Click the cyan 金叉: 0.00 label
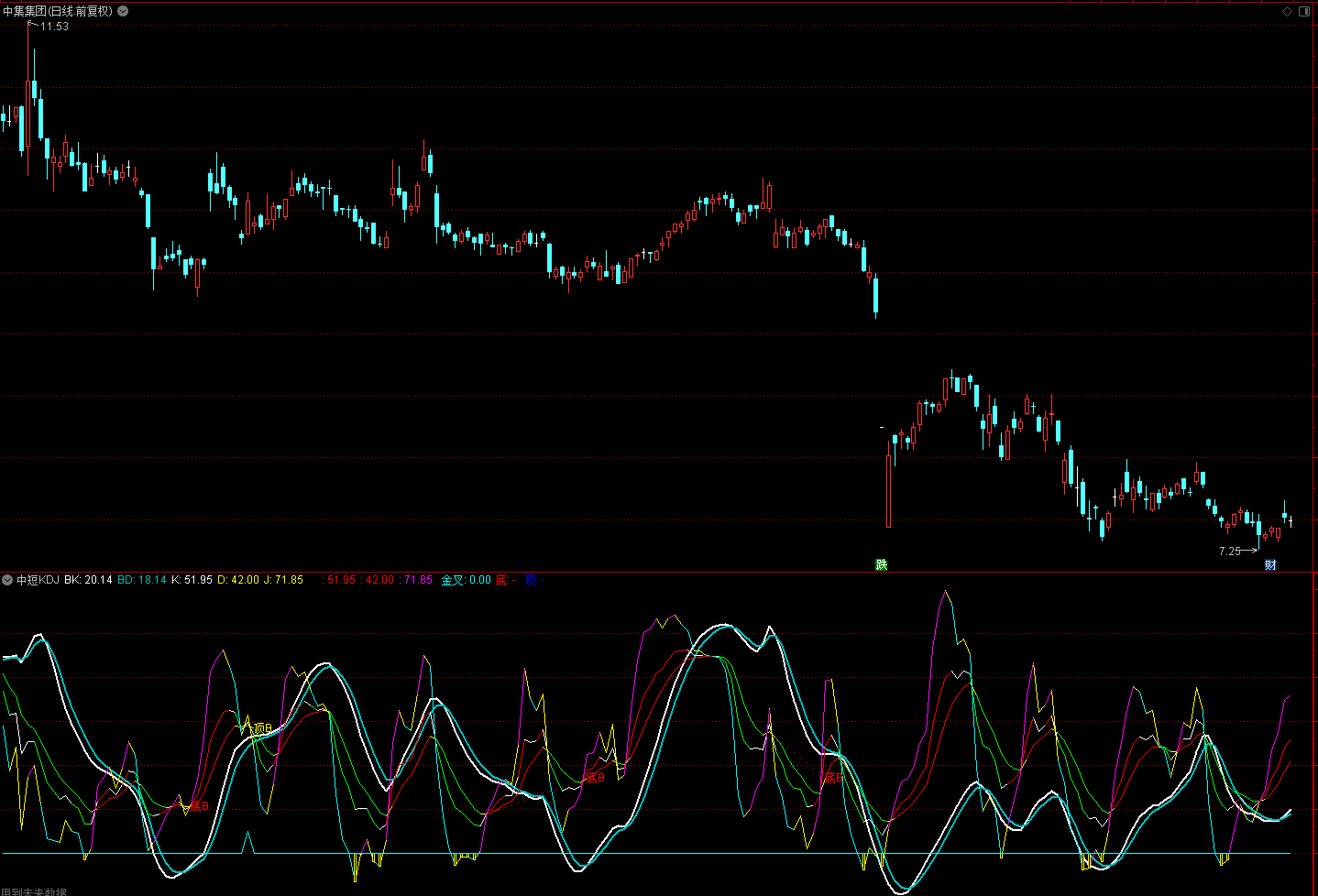 tap(466, 580)
